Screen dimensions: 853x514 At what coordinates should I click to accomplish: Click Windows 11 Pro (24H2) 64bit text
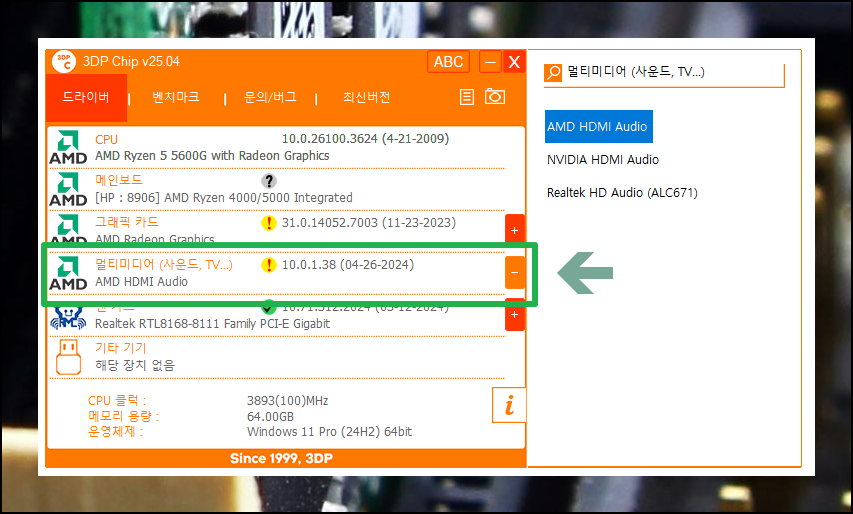[329, 432]
